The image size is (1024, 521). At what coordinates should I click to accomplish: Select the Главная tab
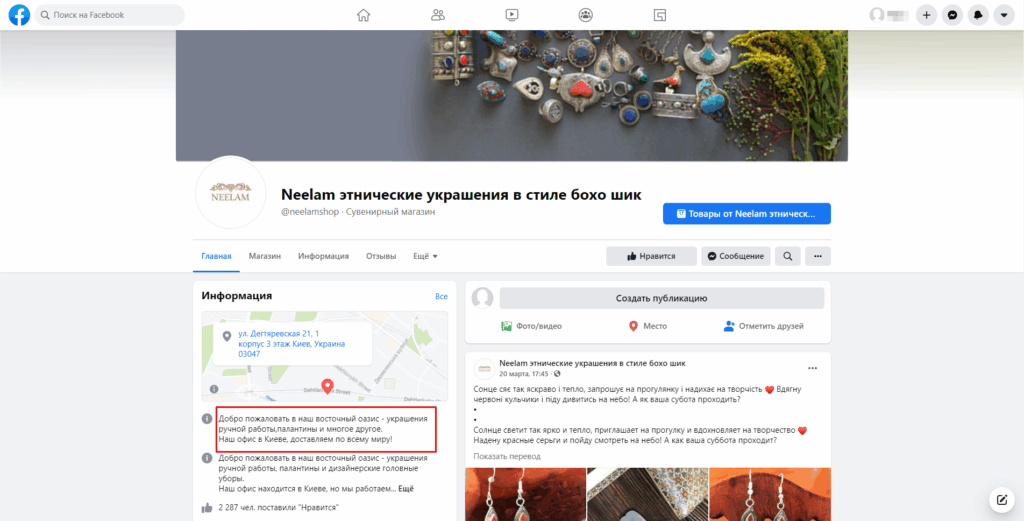click(216, 257)
